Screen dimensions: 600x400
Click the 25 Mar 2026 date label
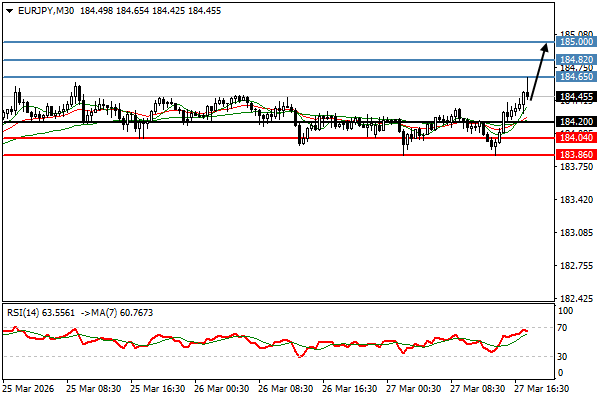tap(29, 389)
